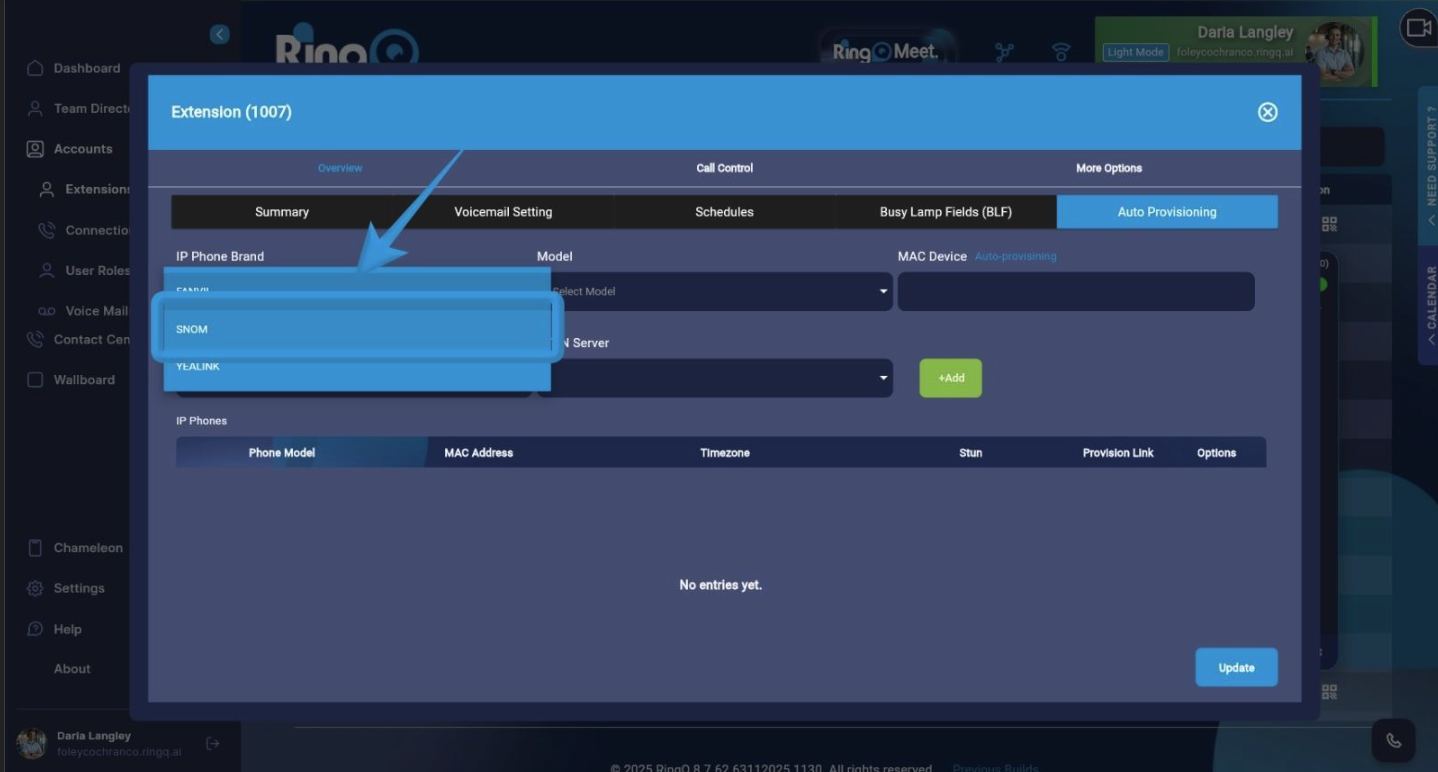Toggle Light Mode in the user banner

pyautogui.click(x=1135, y=51)
